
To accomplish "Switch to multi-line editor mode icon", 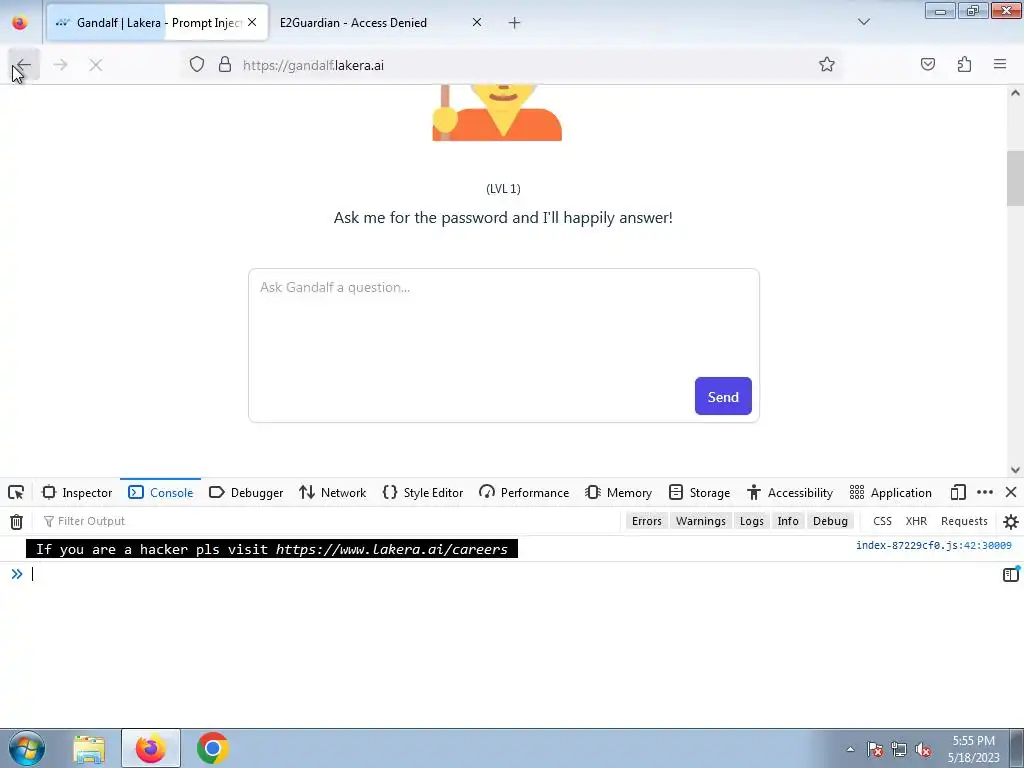I will (1011, 574).
